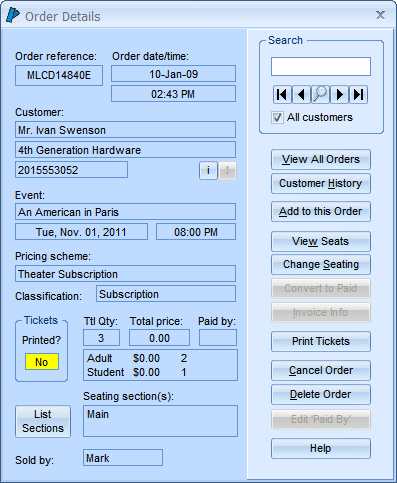Image resolution: width=397 pixels, height=483 pixels.
Task: Click the yellow 'No' printed indicator
Action: 42,362
